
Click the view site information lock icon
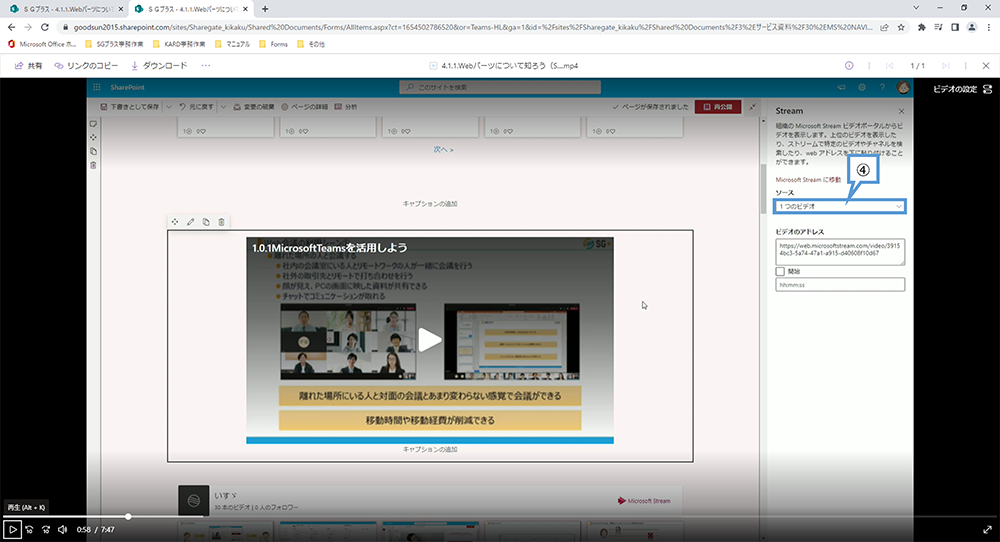tap(64, 27)
